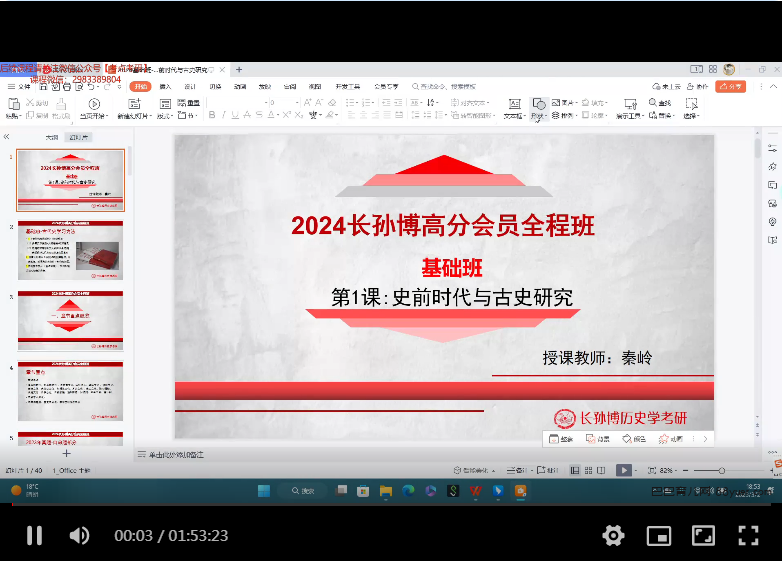Click the Picture (图片) insert icon

(x=556, y=102)
